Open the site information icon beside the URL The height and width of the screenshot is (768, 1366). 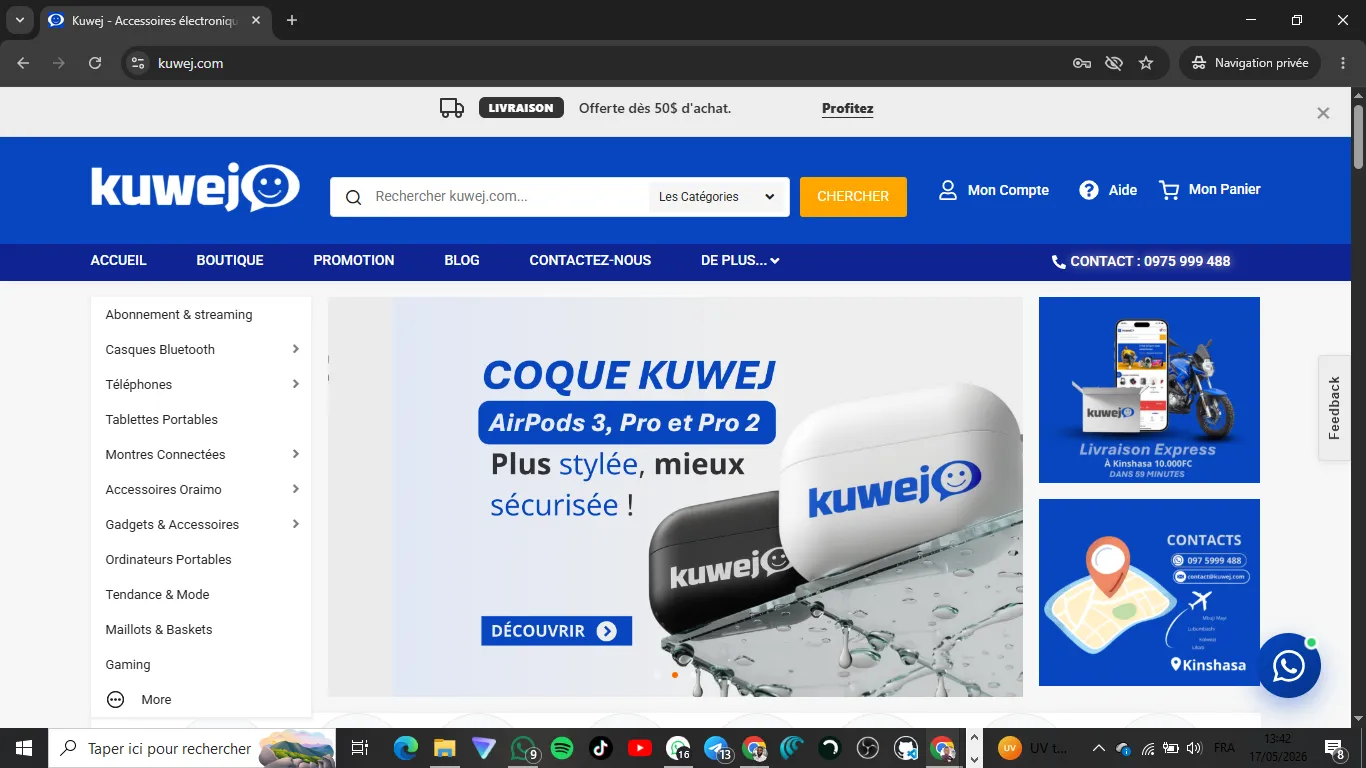point(138,63)
